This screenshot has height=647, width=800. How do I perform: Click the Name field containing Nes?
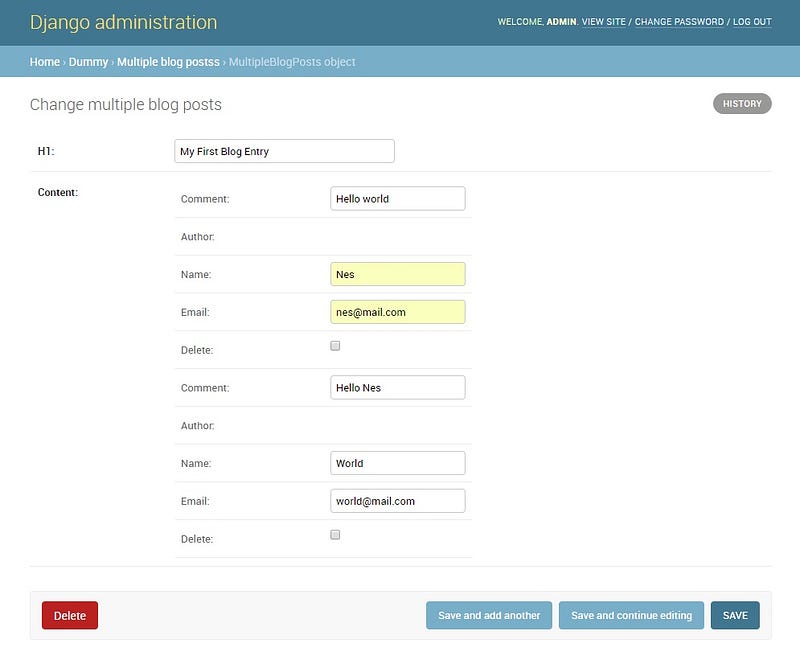[397, 274]
